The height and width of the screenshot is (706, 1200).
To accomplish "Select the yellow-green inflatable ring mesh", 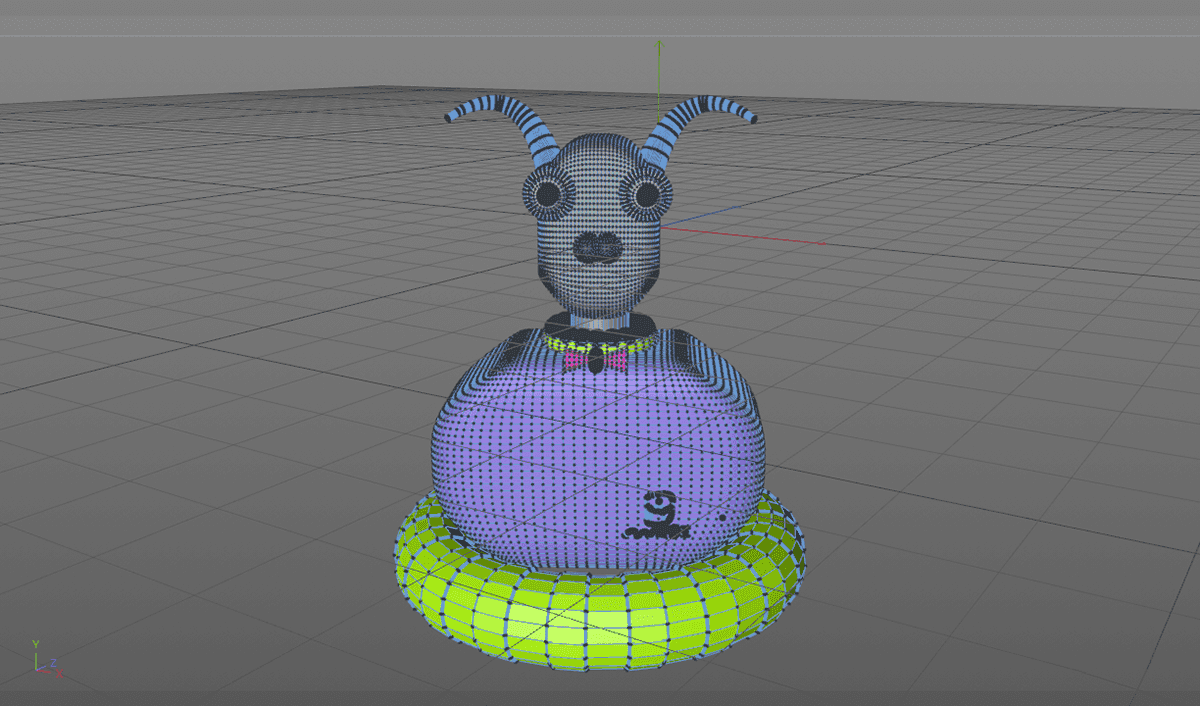I will coord(600,622).
